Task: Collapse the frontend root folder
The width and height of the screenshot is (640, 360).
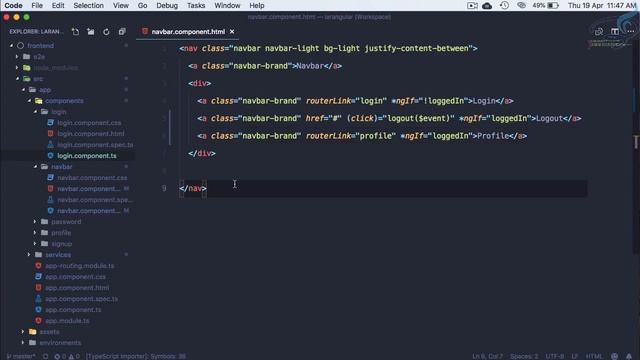Action: pyautogui.click(x=11, y=46)
